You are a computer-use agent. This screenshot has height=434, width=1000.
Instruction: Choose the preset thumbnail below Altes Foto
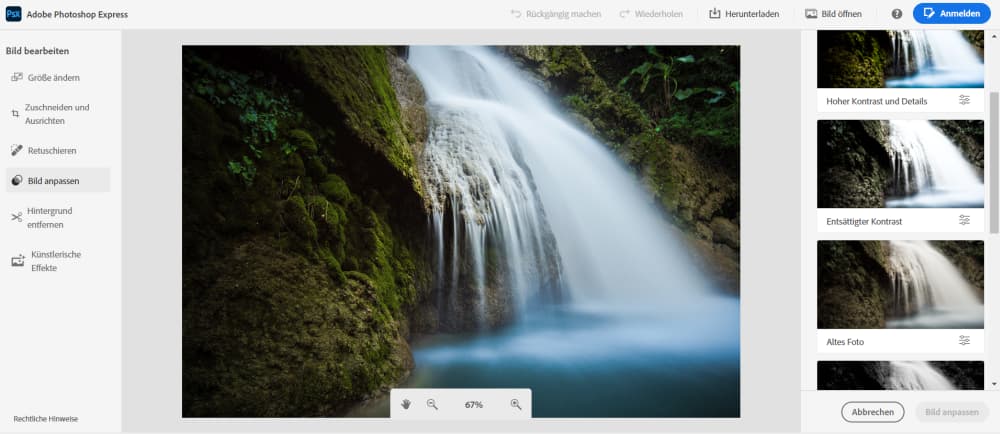[x=900, y=375]
